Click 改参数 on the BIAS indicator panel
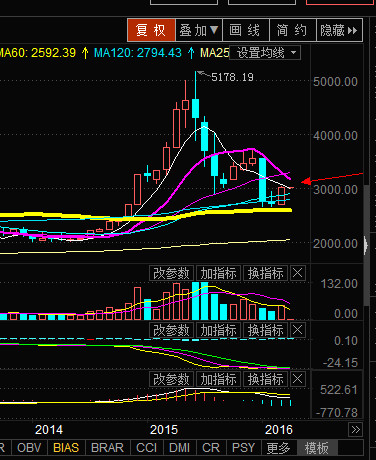Image resolution: width=376 pixels, height=460 pixels. pyautogui.click(x=171, y=330)
